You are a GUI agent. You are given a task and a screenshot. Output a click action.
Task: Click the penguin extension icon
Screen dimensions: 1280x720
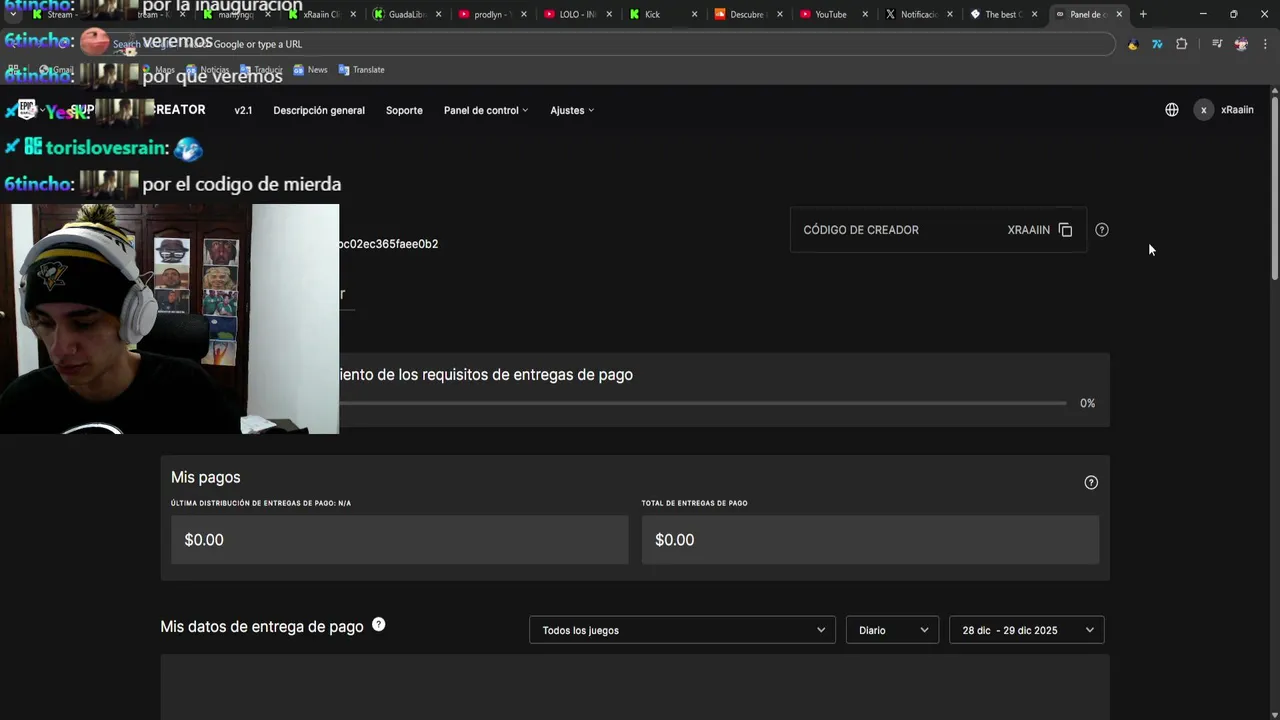click(x=1133, y=44)
